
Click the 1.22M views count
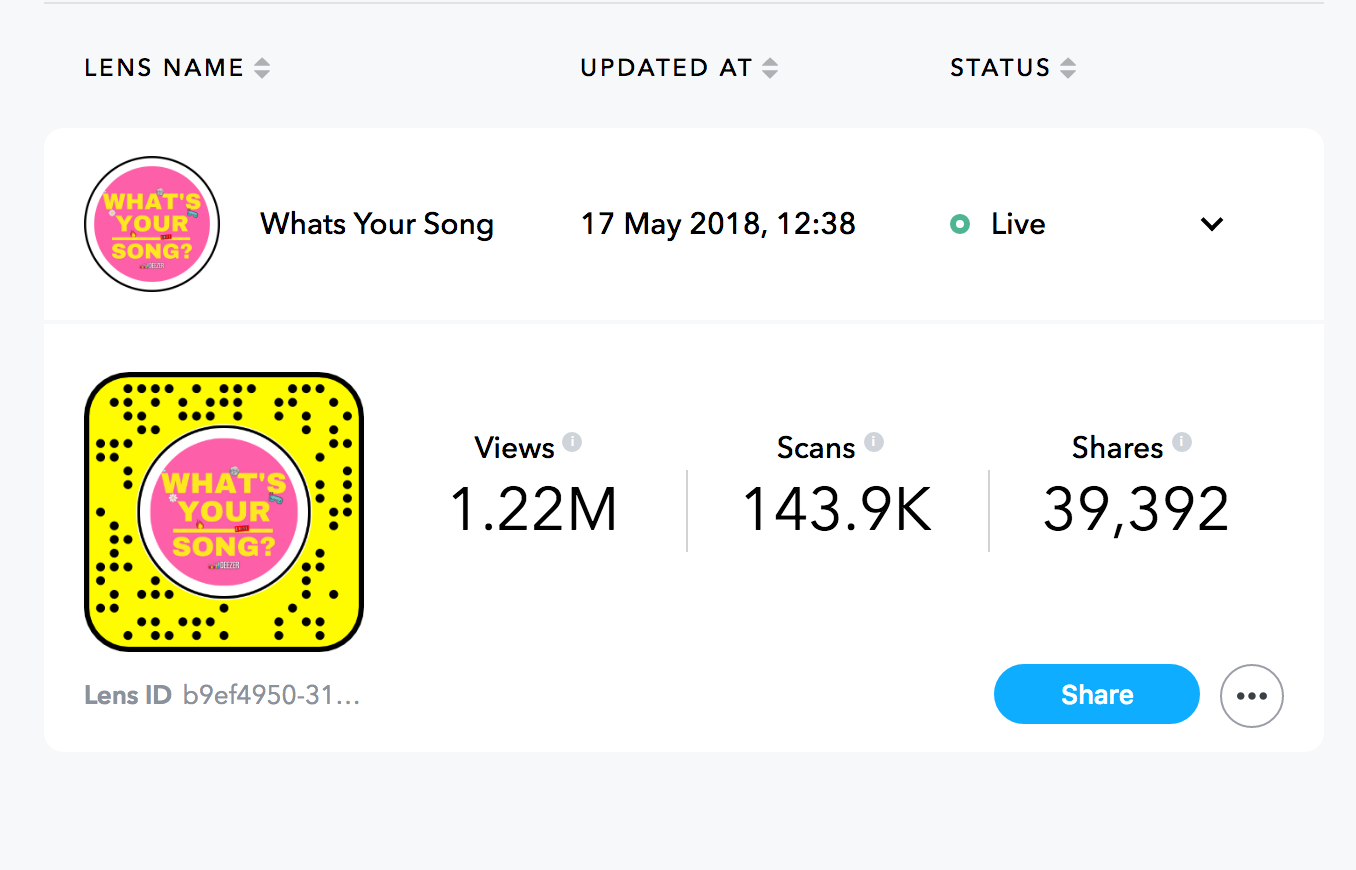pyautogui.click(x=533, y=509)
